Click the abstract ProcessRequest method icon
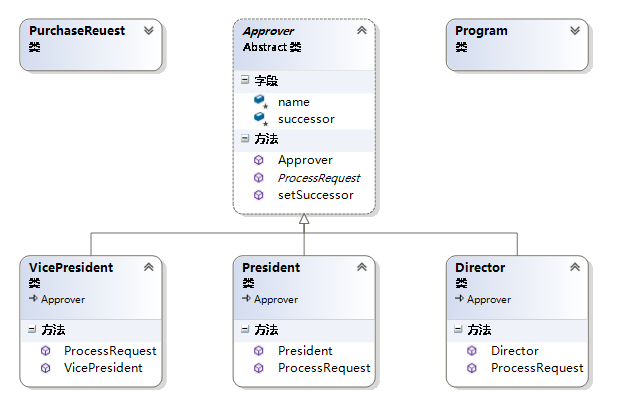 coord(259,178)
